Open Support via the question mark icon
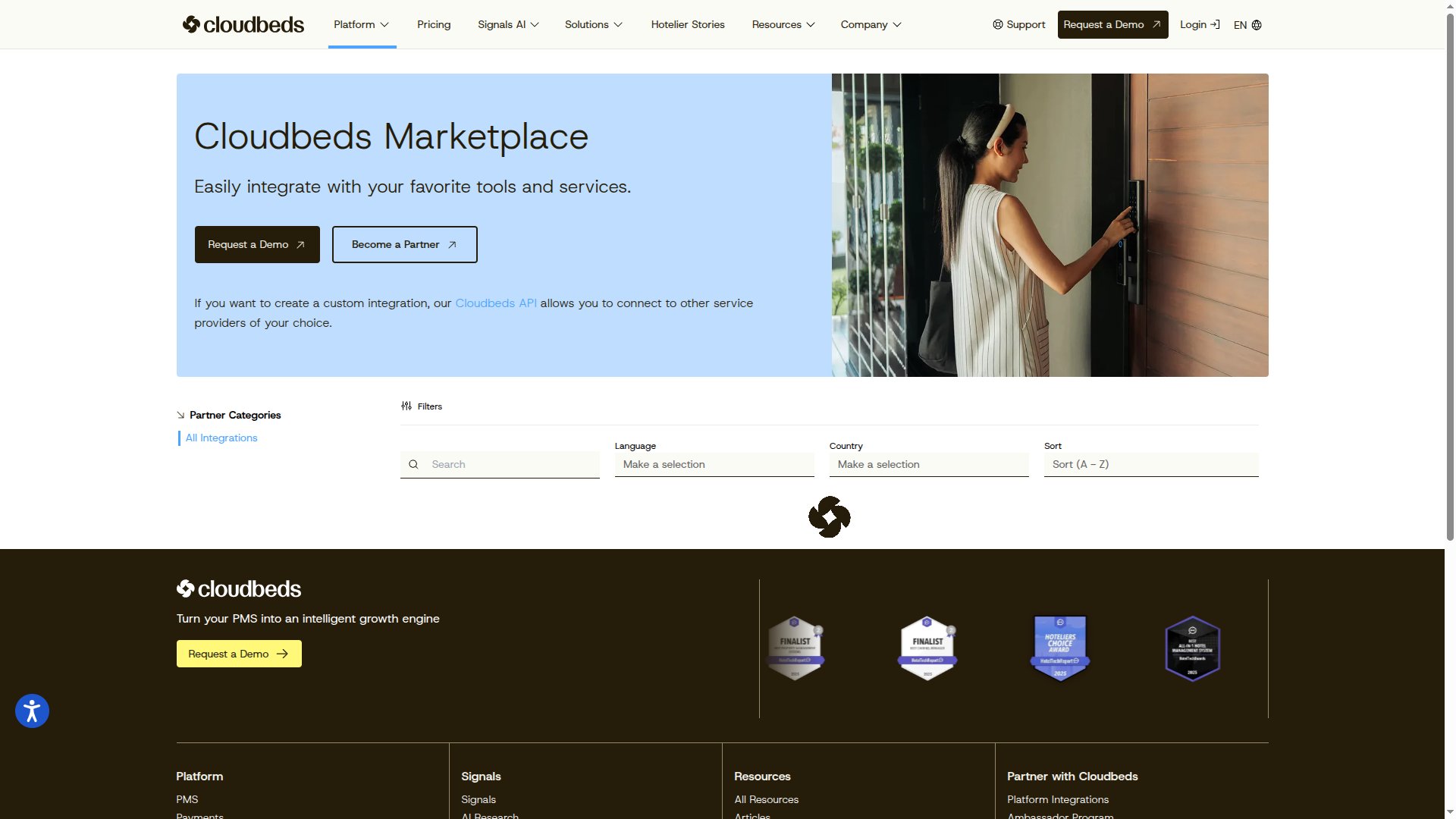The height and width of the screenshot is (819, 1456). [997, 24]
